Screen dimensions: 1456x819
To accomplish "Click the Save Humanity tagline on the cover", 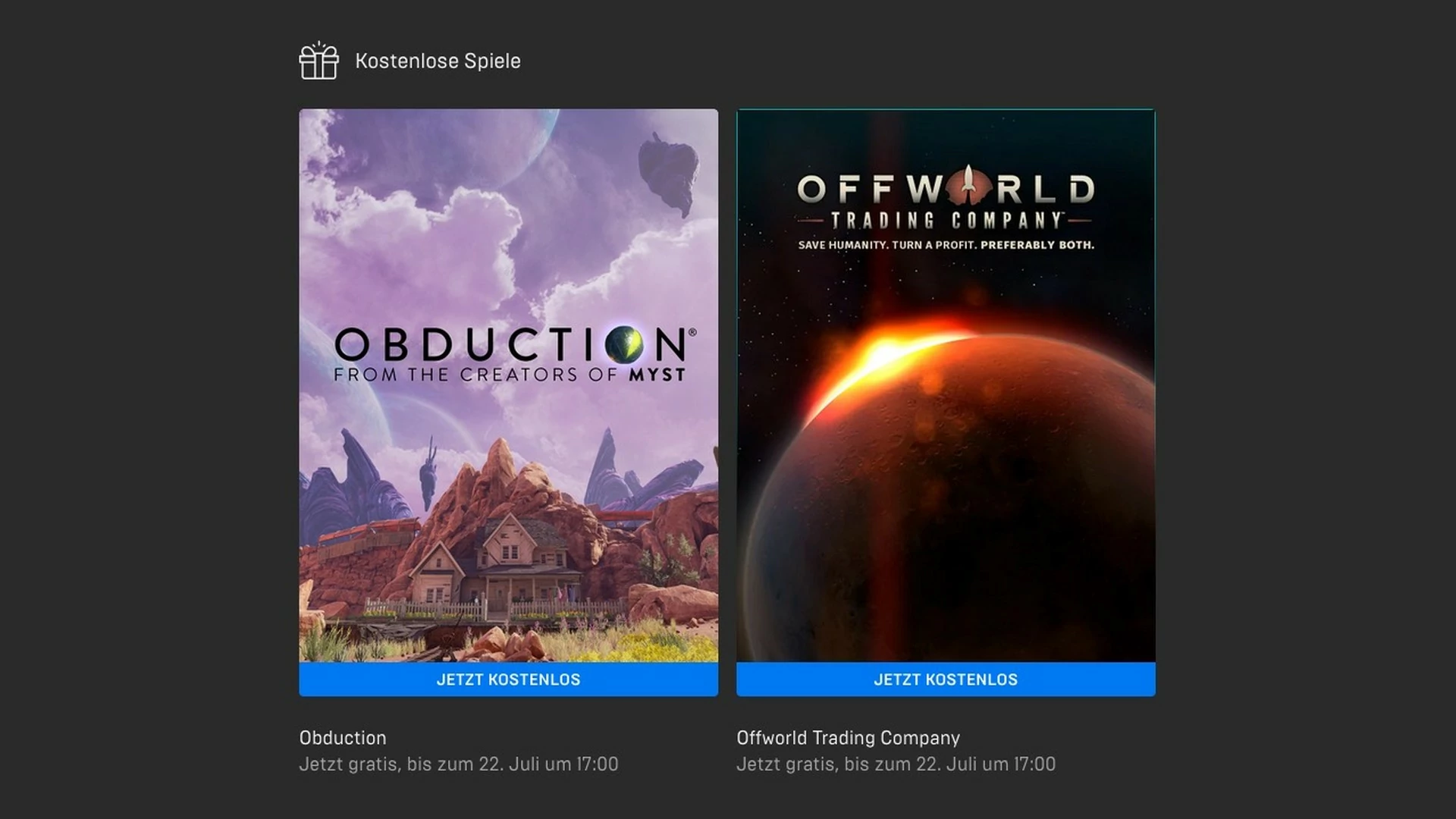I will tap(946, 245).
